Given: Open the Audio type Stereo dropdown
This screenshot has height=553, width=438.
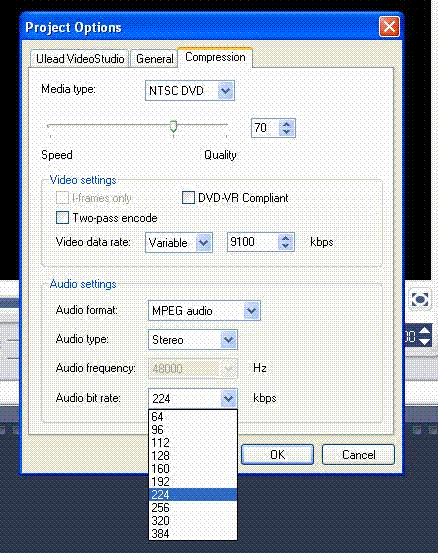Looking at the screenshot, I should pos(229,340).
